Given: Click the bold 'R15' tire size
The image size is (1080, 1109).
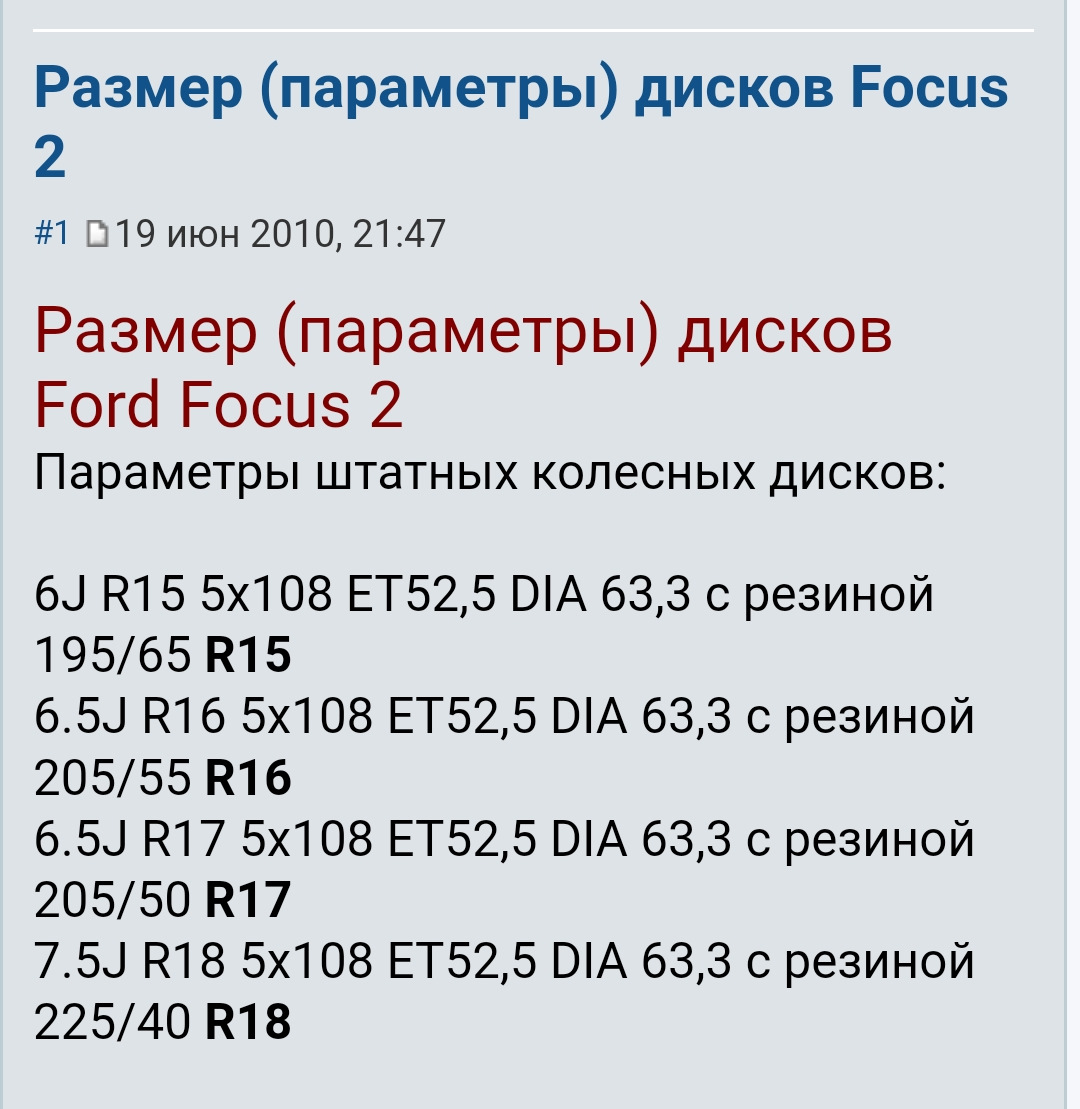Looking at the screenshot, I should pyautogui.click(x=248, y=654).
